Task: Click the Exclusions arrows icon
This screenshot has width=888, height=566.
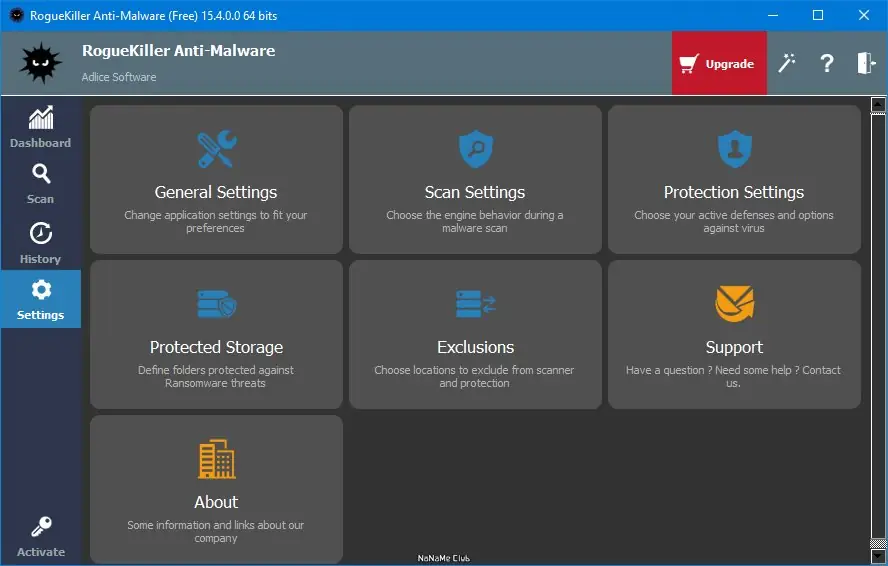Action: [475, 305]
